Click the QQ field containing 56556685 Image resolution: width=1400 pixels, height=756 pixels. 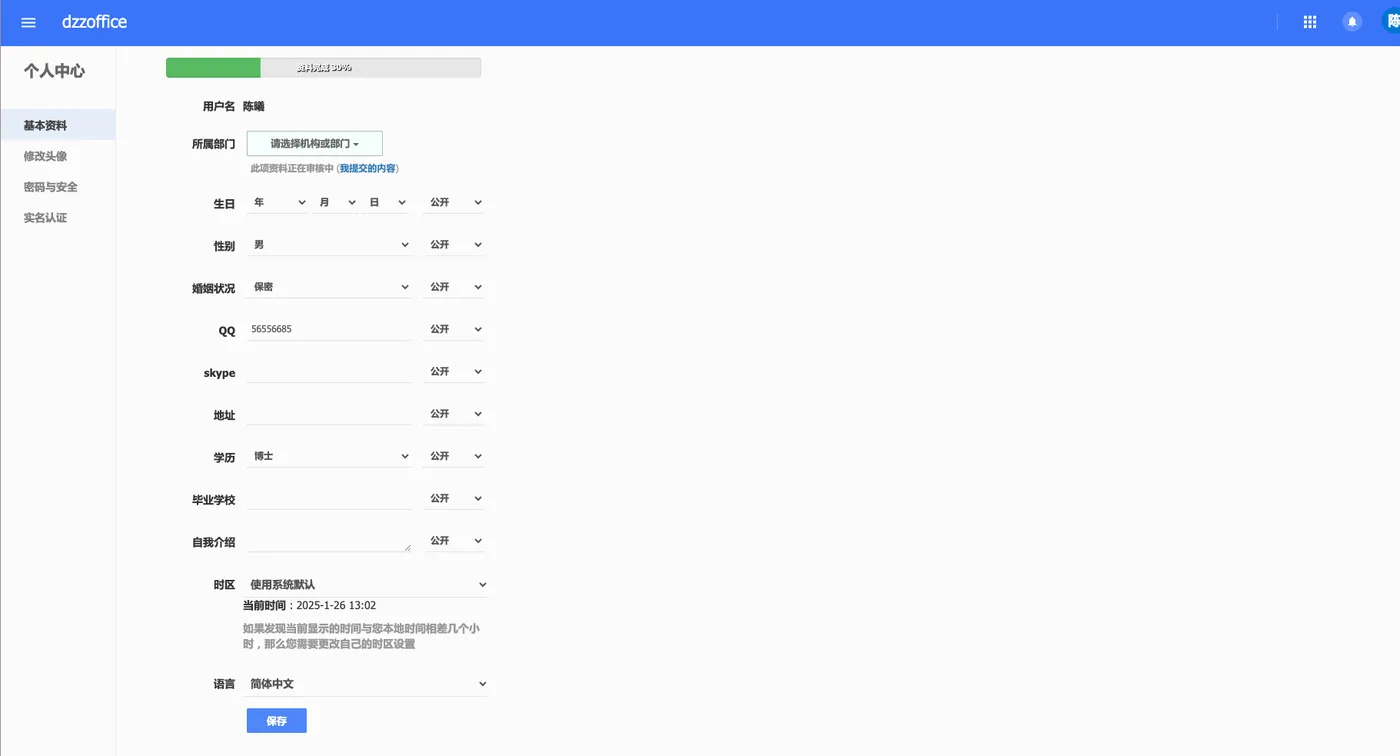point(330,329)
